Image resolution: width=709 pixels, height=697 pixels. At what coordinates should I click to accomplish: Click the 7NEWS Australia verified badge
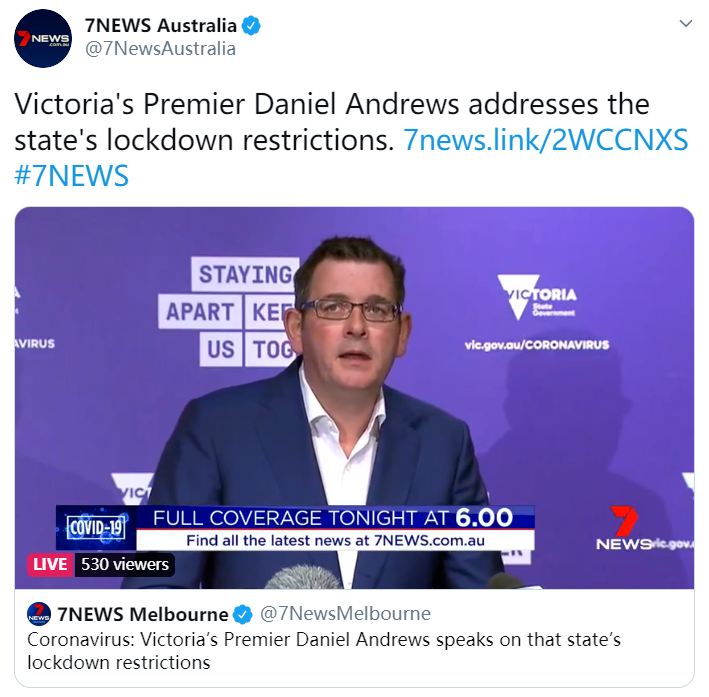[251, 25]
